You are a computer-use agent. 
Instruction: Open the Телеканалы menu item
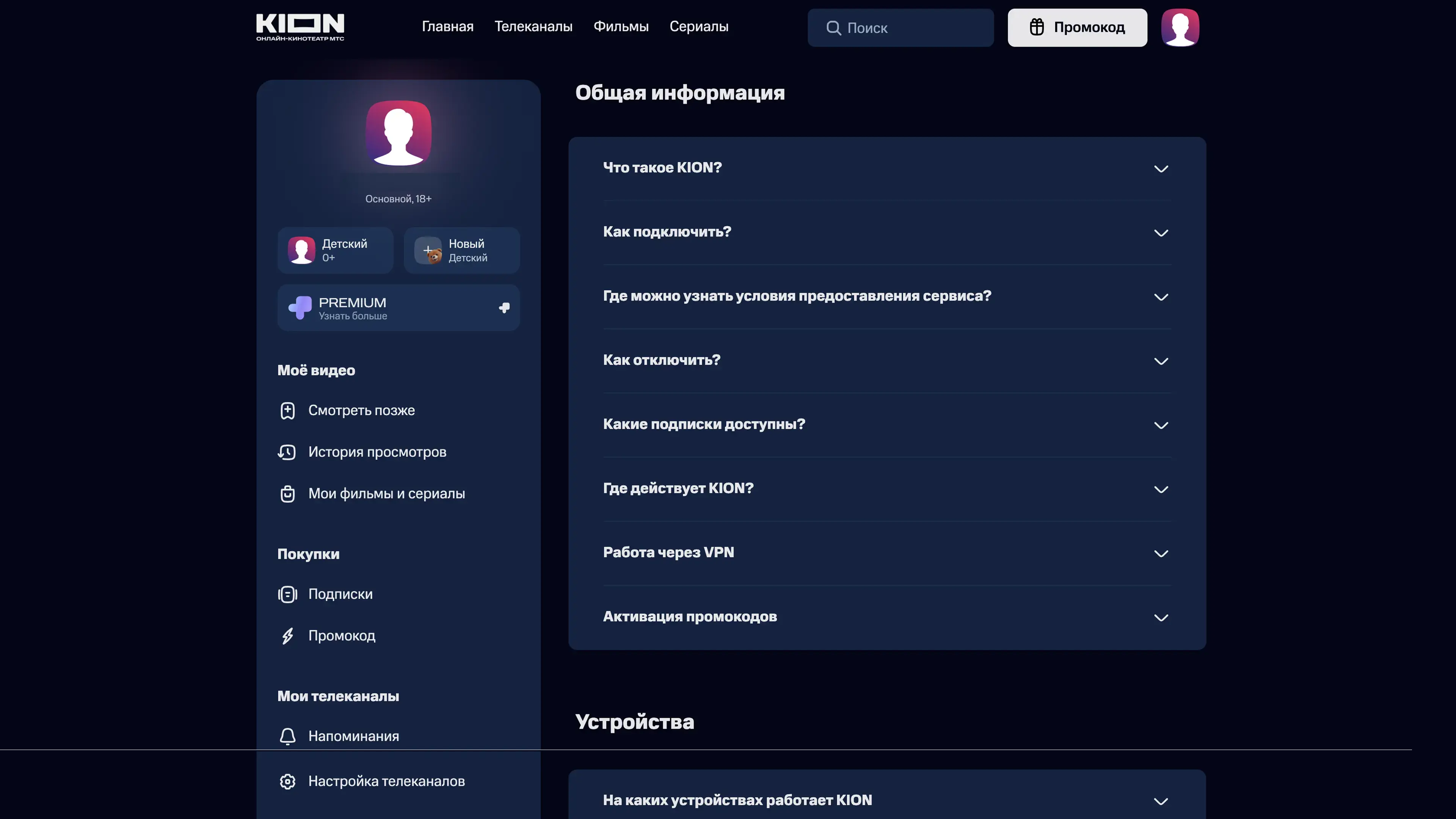533,27
